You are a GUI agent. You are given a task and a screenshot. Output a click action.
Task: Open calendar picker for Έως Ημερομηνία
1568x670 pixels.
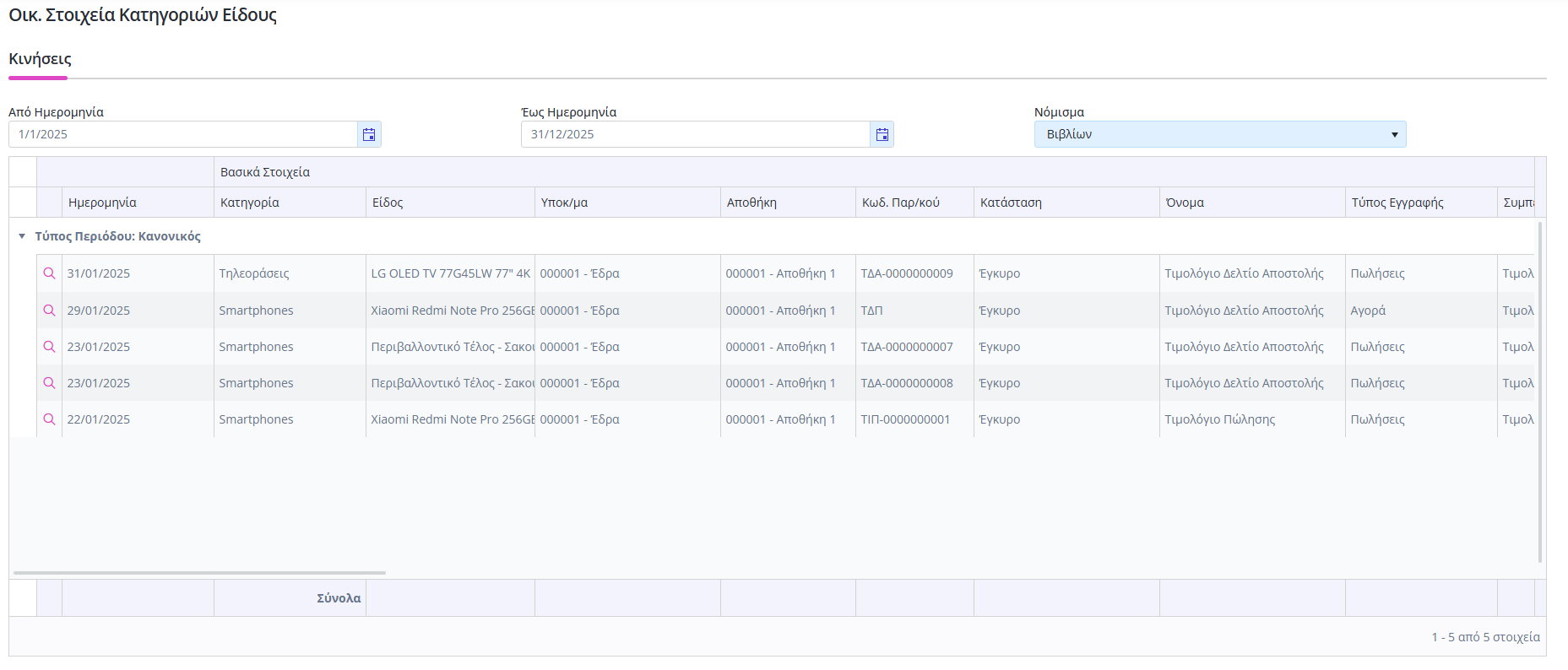pos(882,134)
